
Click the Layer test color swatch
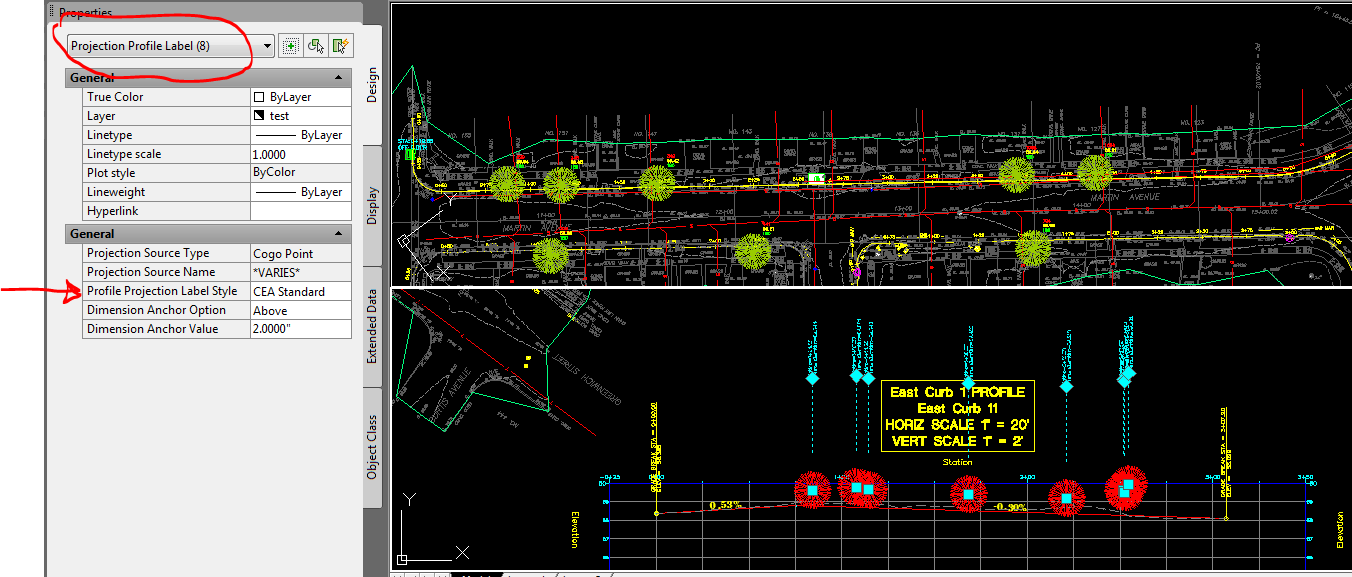click(x=259, y=116)
